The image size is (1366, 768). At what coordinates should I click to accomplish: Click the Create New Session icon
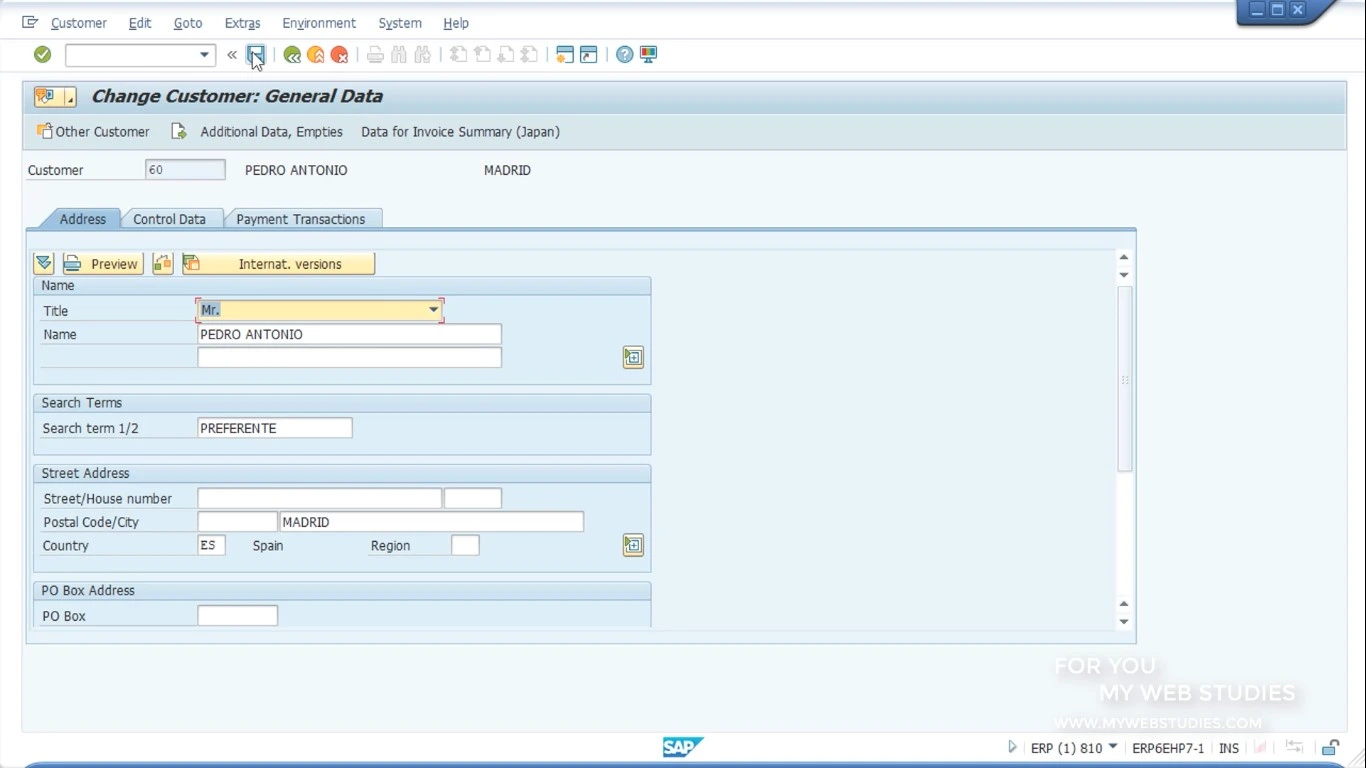tap(565, 55)
